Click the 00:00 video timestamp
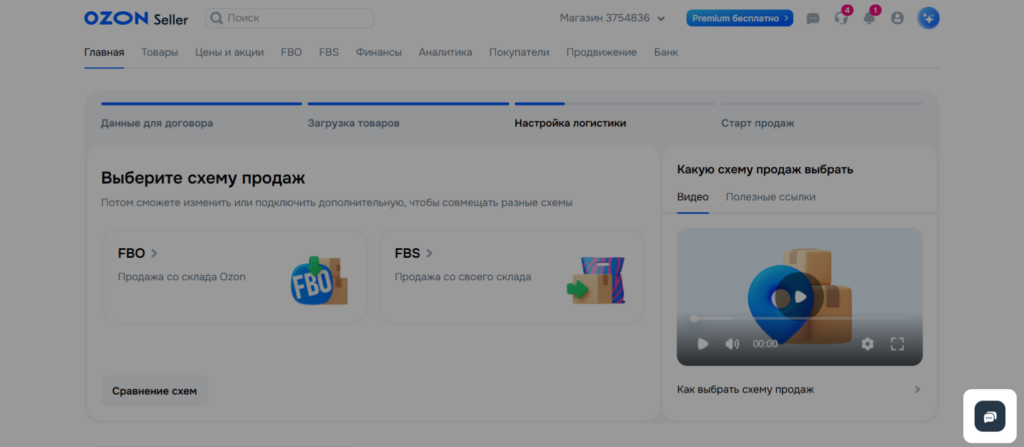 (765, 344)
